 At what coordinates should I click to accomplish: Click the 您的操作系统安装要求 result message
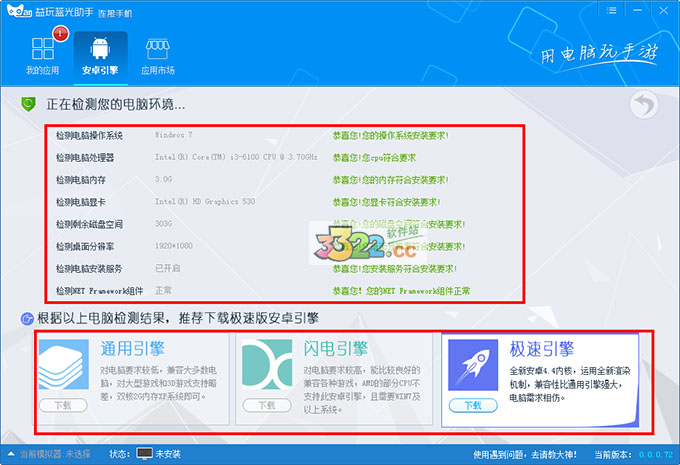391,136
